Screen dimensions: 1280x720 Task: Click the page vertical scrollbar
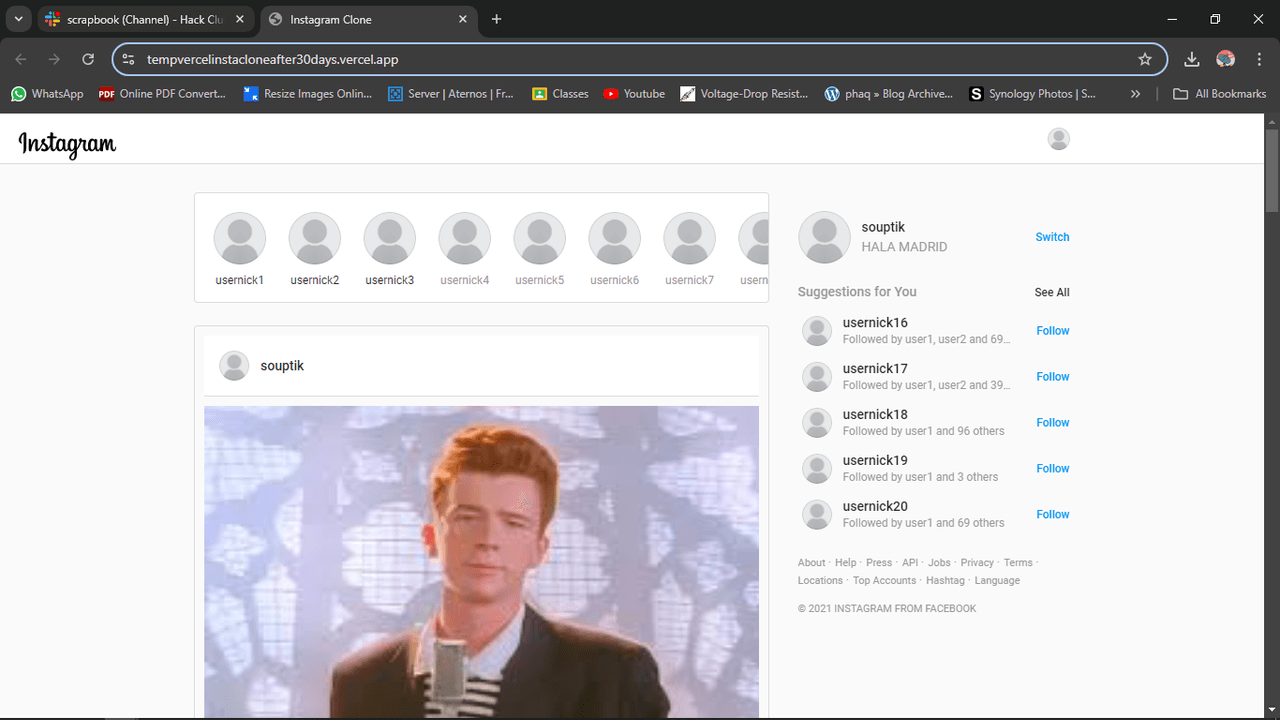1272,170
